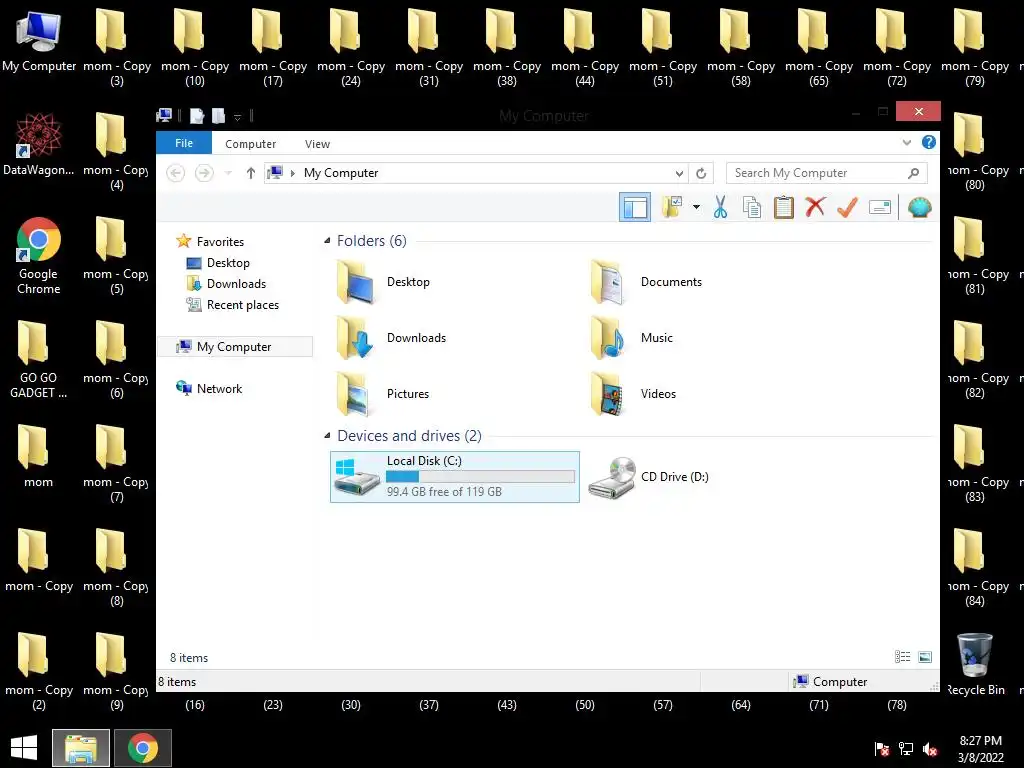Image resolution: width=1024 pixels, height=768 pixels.
Task: Click the Copy icon in the toolbar
Action: (752, 207)
